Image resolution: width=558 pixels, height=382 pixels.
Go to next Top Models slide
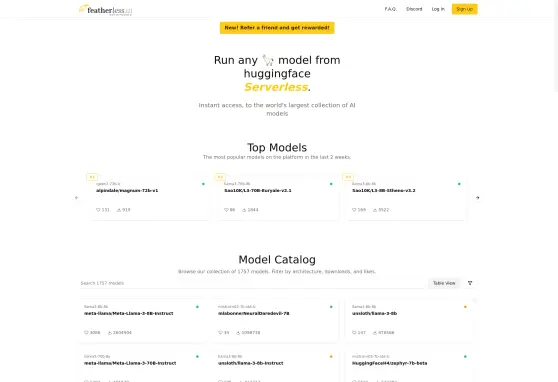pyautogui.click(x=478, y=198)
